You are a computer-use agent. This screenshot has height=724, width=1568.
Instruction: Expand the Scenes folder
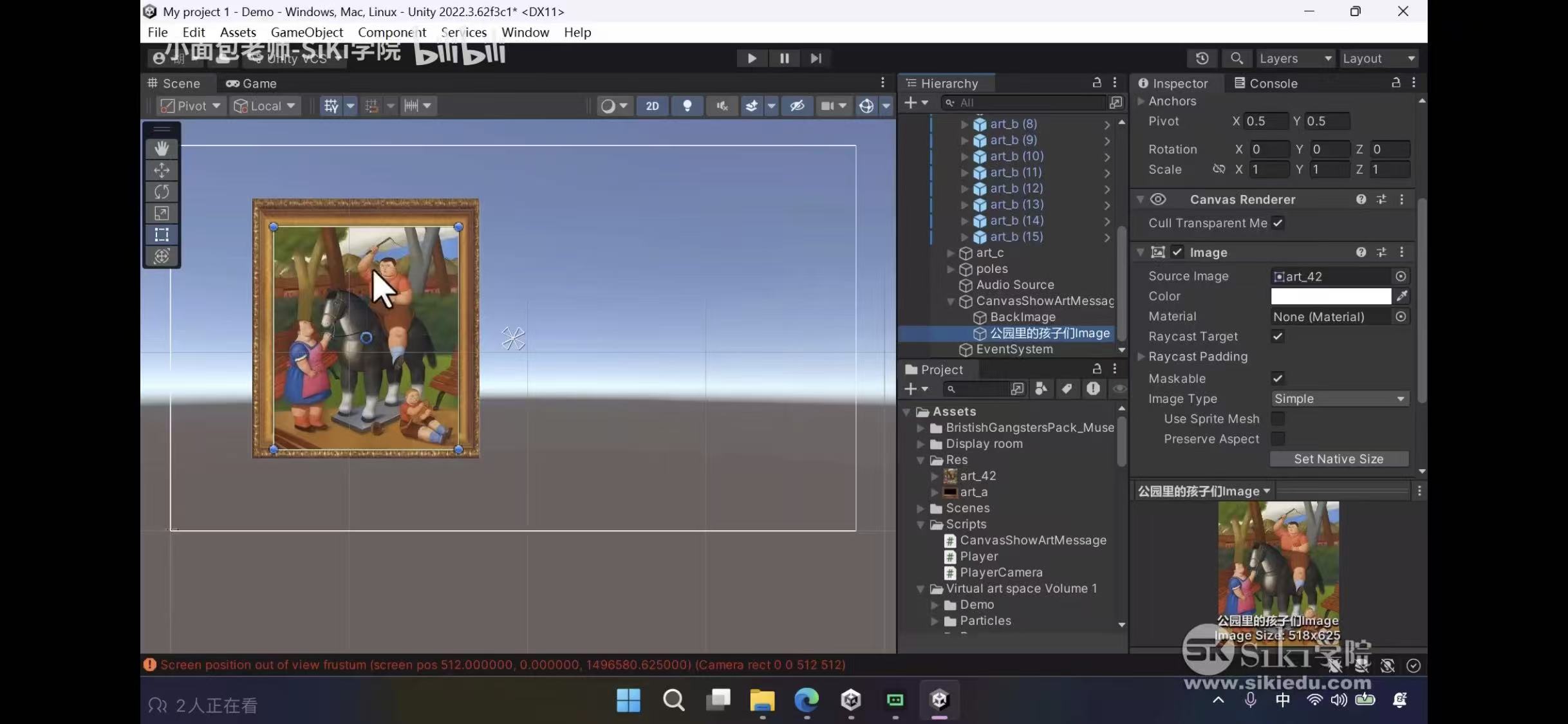tap(920, 508)
